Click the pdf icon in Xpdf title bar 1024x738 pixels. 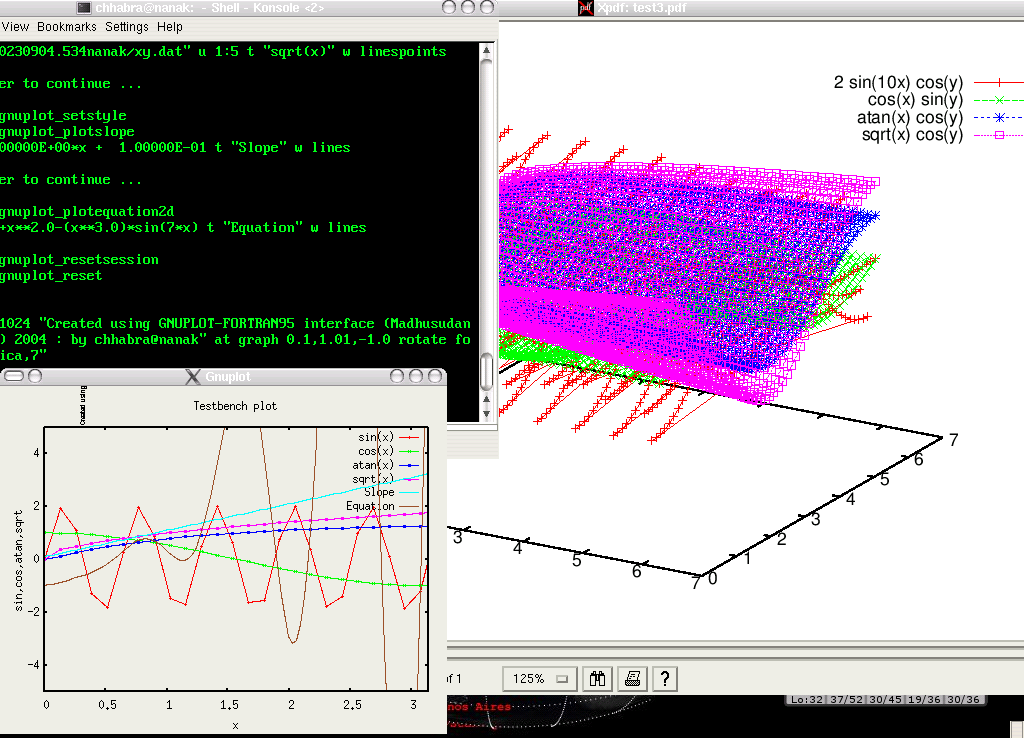click(585, 8)
